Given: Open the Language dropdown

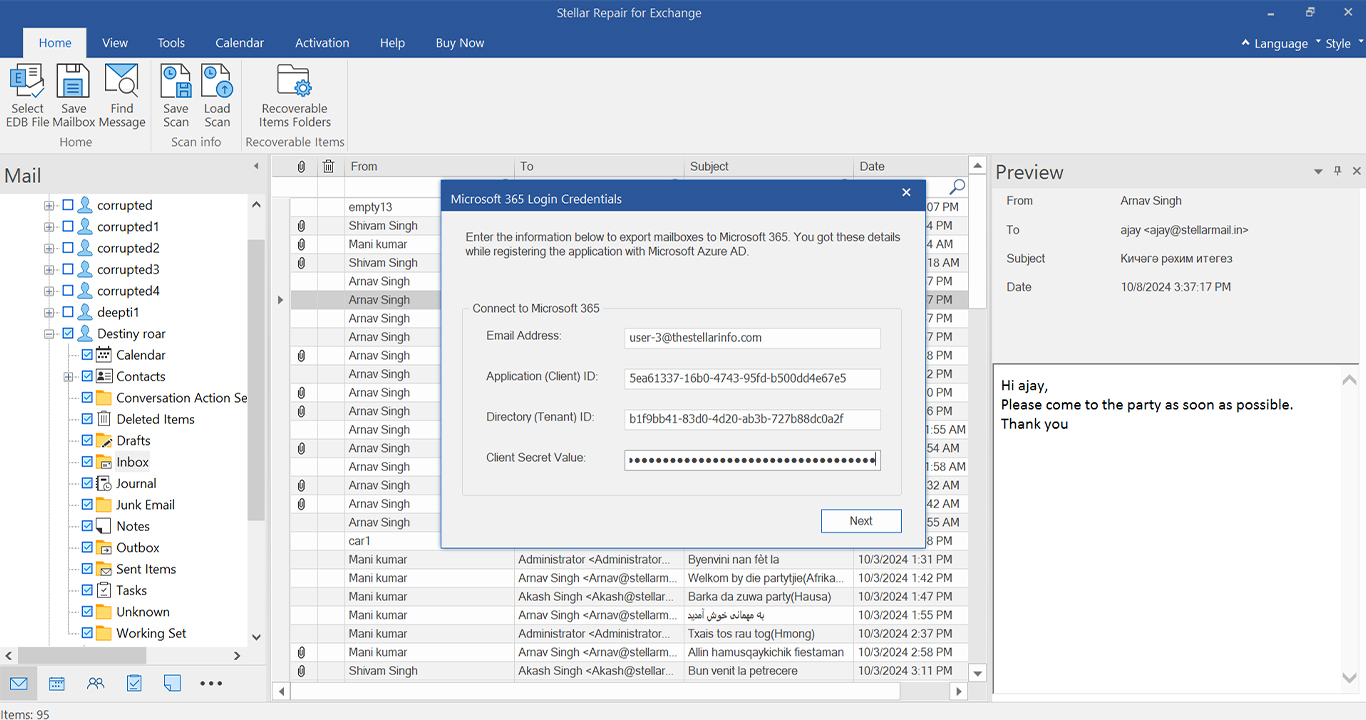Looking at the screenshot, I should tap(1280, 43).
